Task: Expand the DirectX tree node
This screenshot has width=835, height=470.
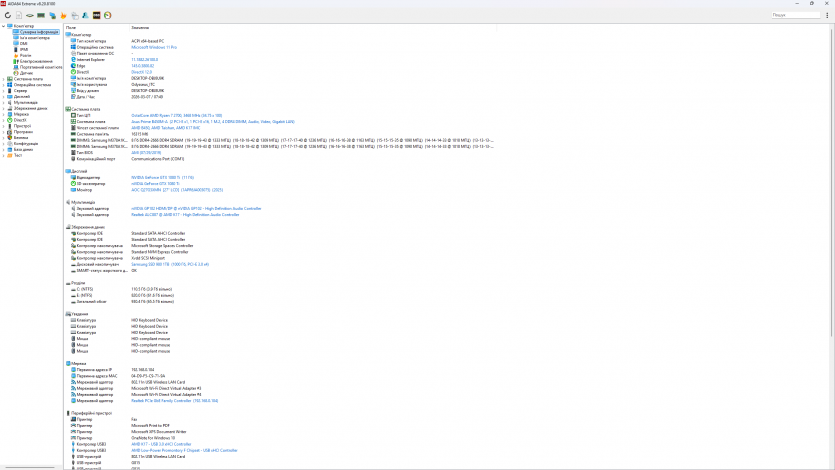Action: click(x=4, y=120)
